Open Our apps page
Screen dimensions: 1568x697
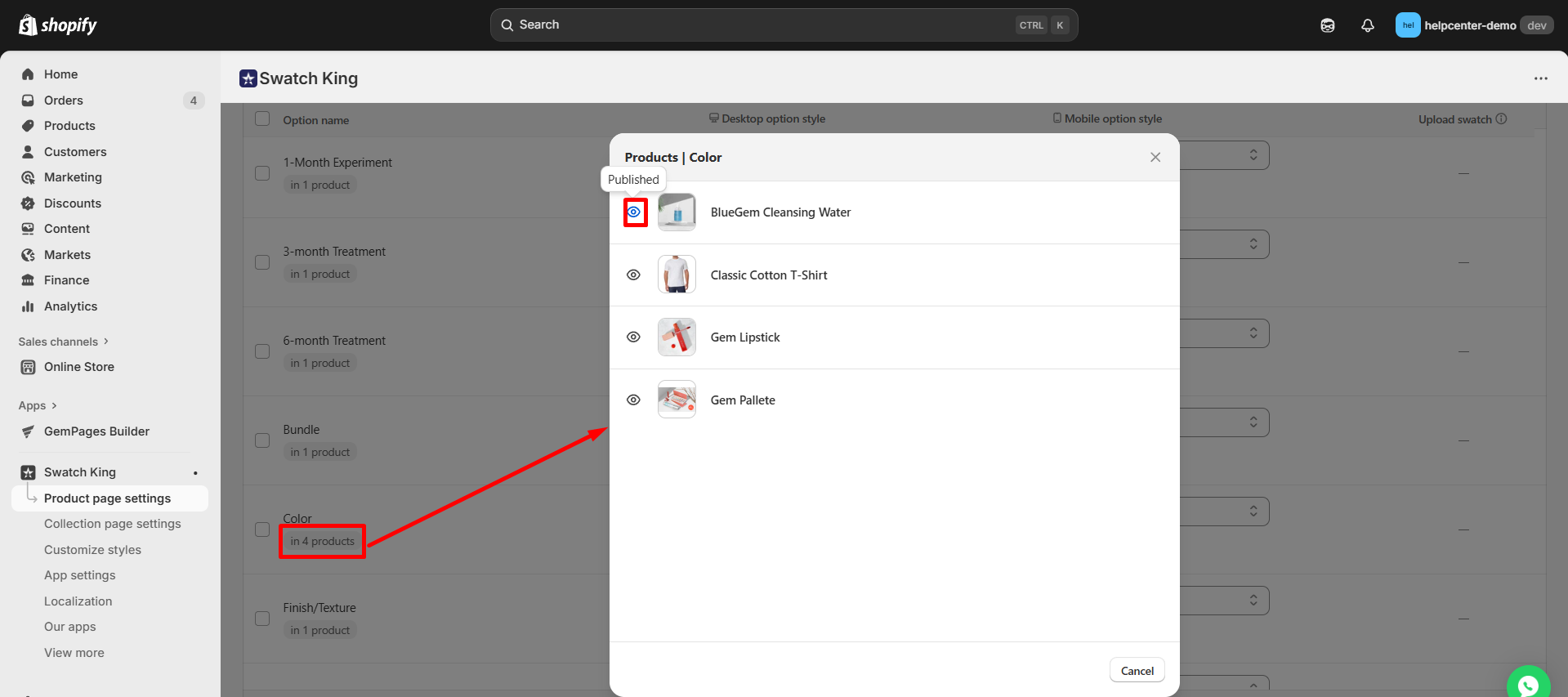pyautogui.click(x=70, y=627)
